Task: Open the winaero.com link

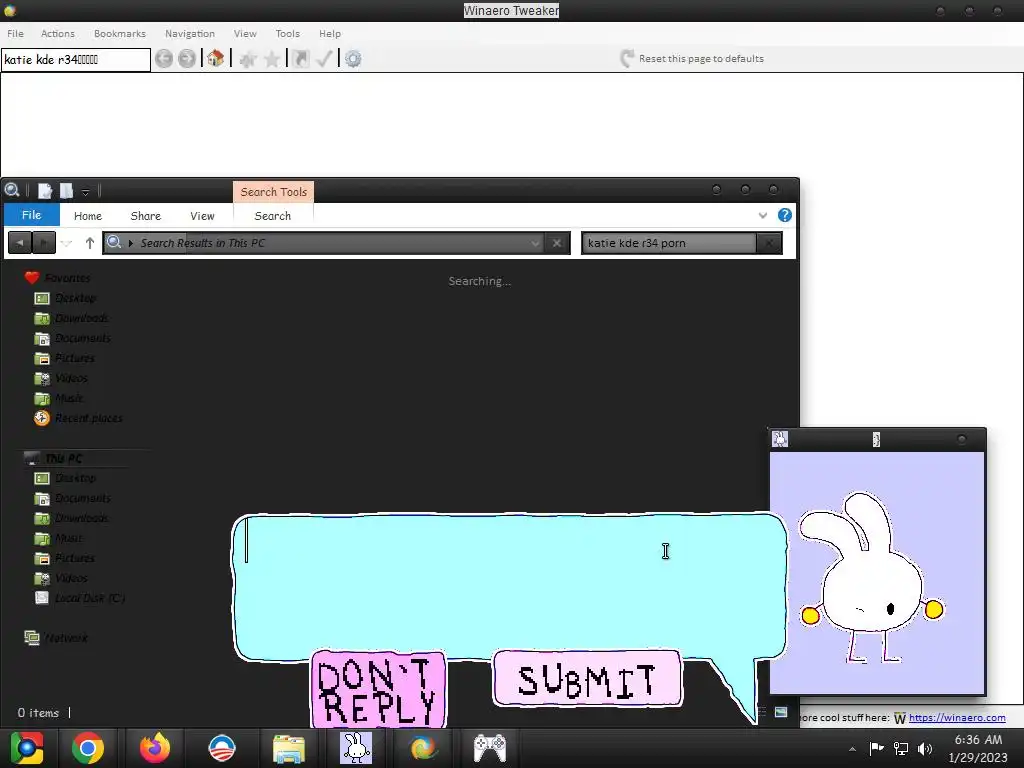Action: pyautogui.click(x=957, y=718)
